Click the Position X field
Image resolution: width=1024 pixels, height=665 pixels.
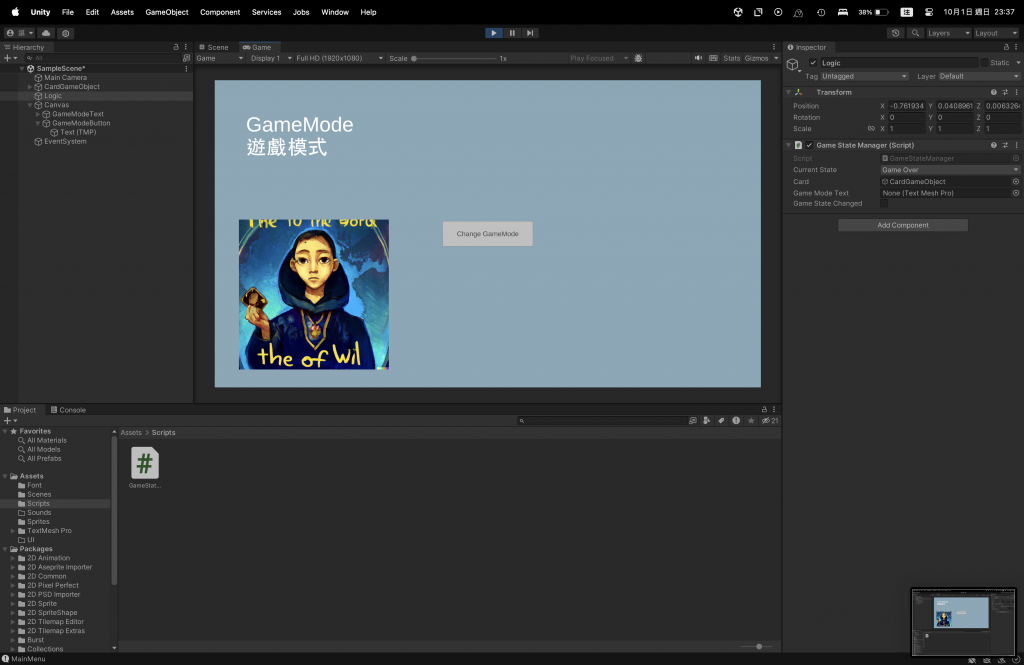click(x=906, y=106)
